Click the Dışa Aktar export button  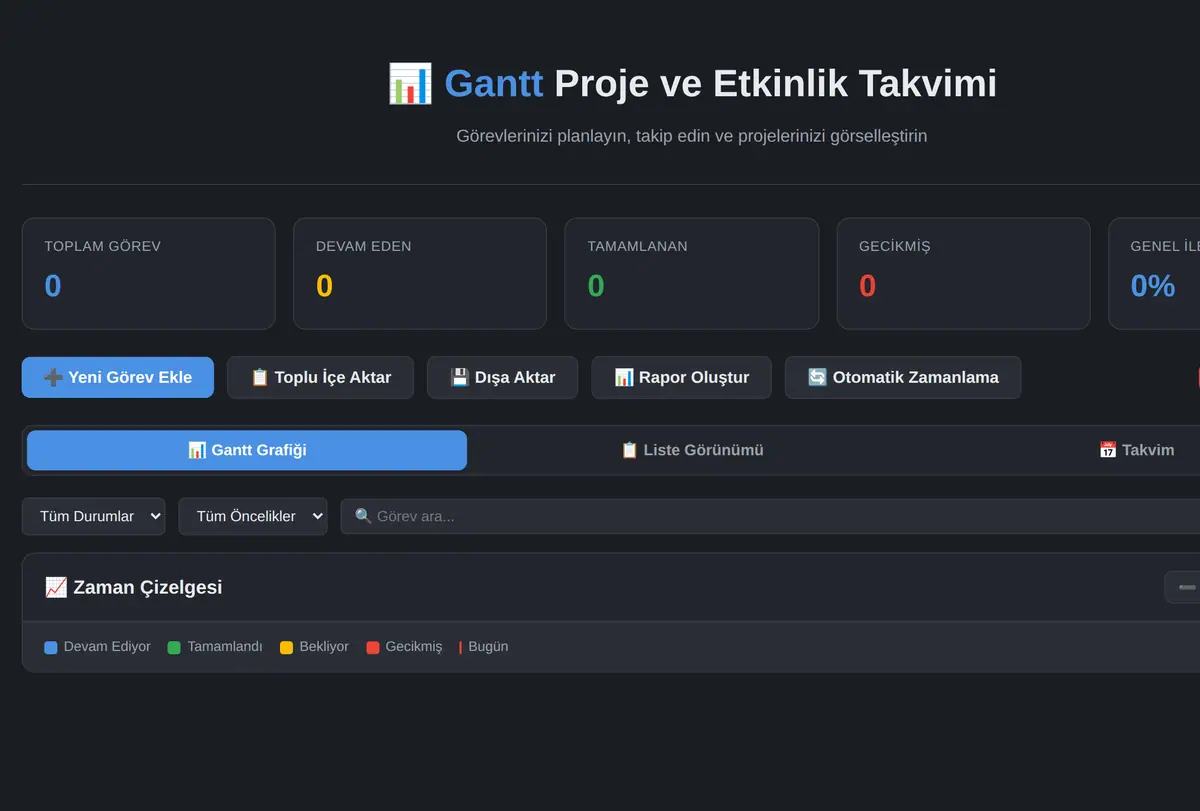point(502,377)
